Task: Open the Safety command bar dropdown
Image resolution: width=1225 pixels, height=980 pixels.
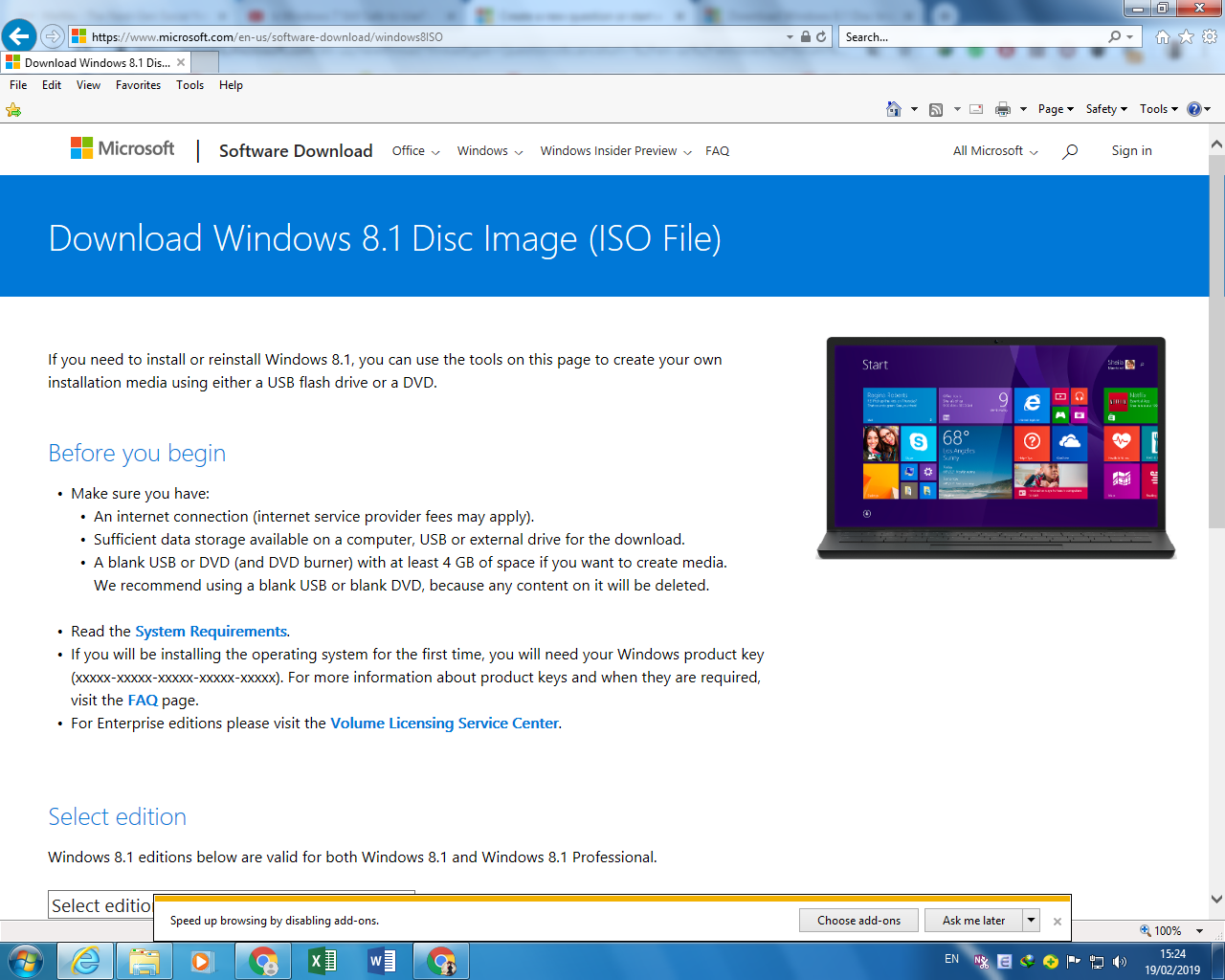Action: [x=1106, y=109]
